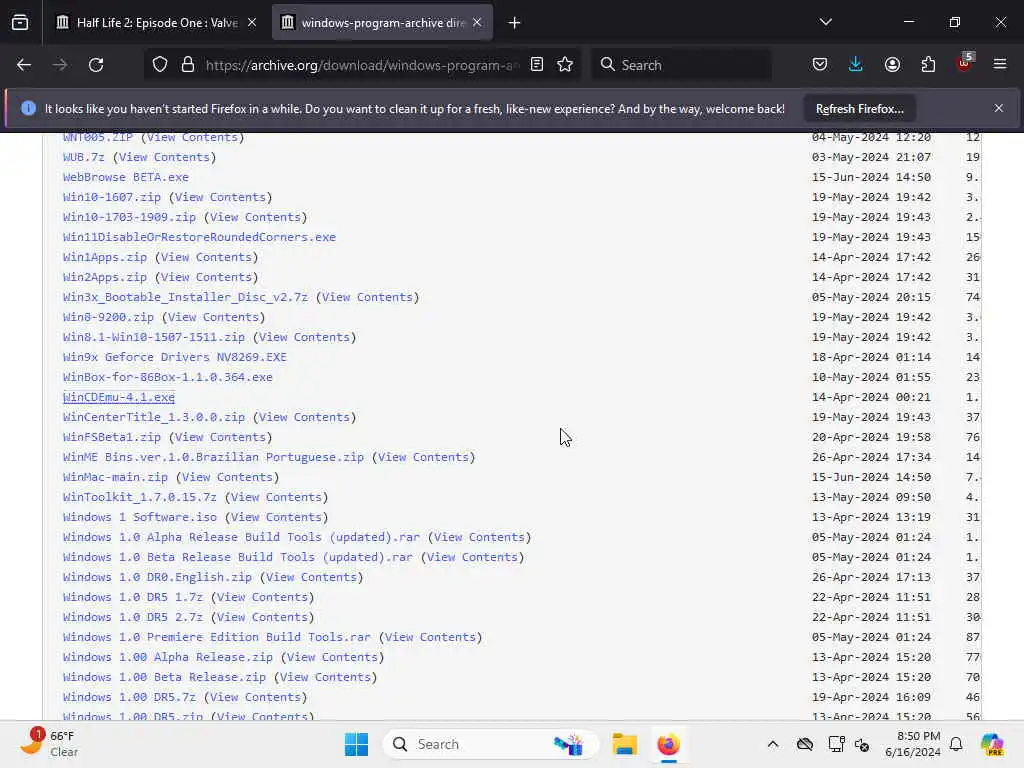Download WinME Bins Brazilian Portuguese zip

click(213, 457)
